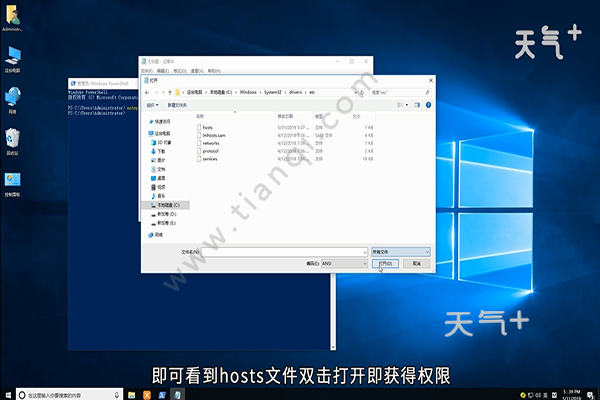Open the 控制面板 (Control Panel) desktop icon
Viewport: 600px width, 400px height.
click(x=13, y=184)
